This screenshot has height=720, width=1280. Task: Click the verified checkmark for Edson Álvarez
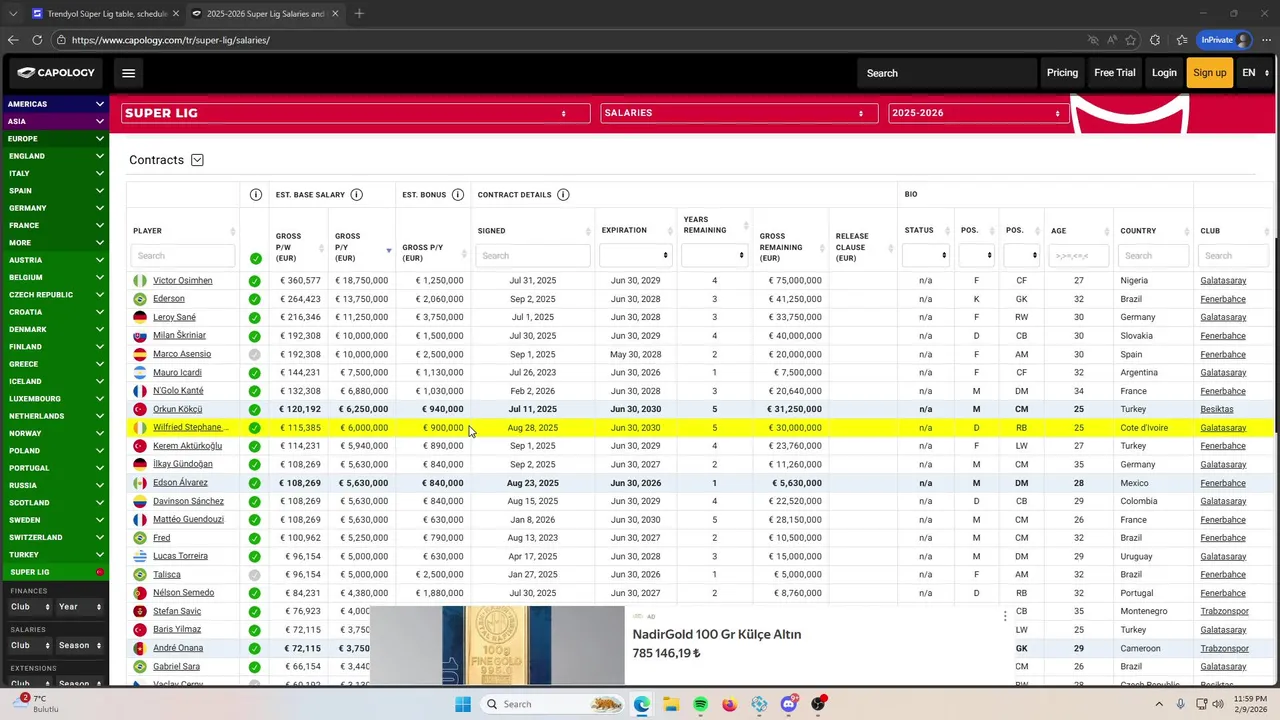tap(254, 483)
